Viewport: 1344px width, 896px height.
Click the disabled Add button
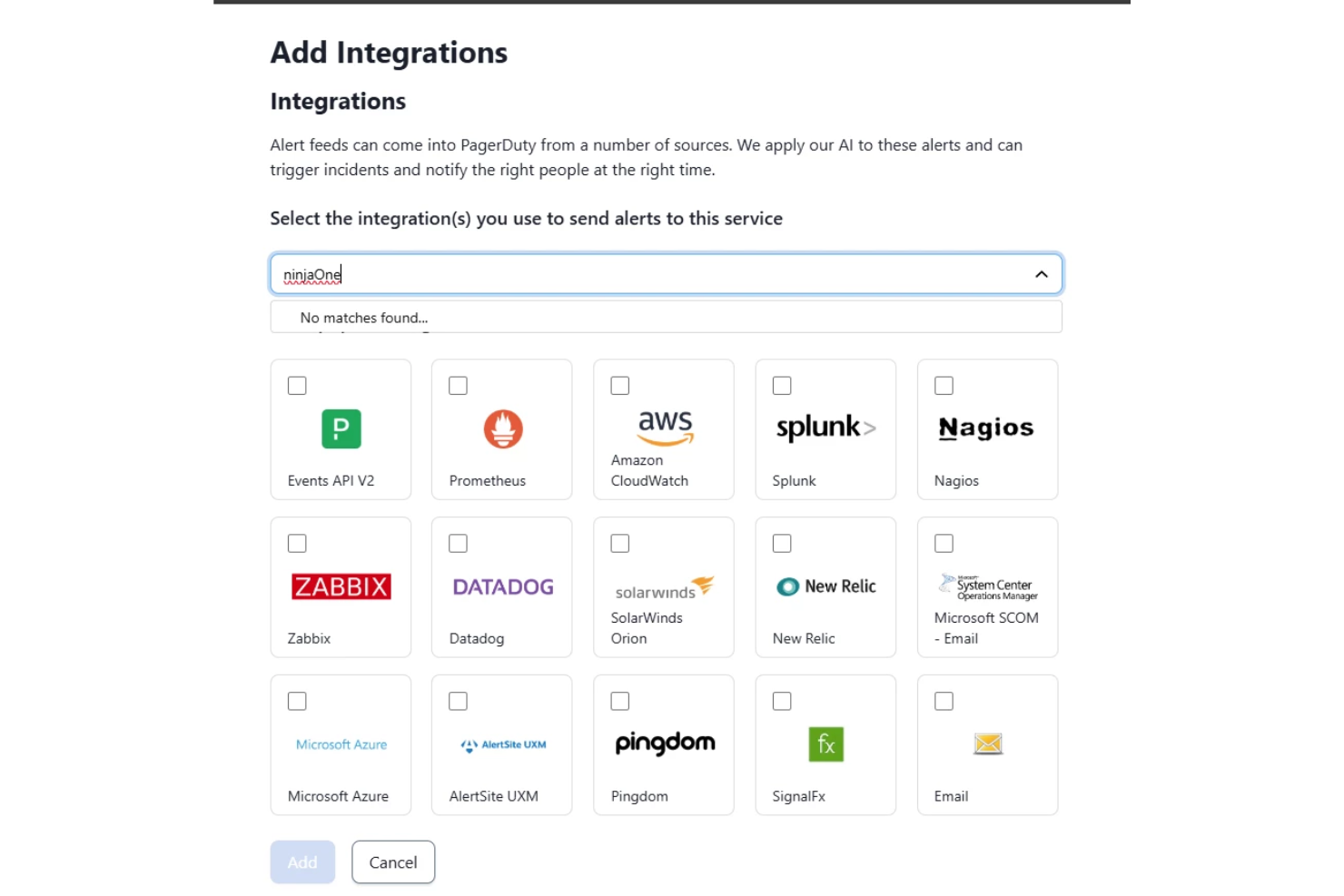pos(302,862)
